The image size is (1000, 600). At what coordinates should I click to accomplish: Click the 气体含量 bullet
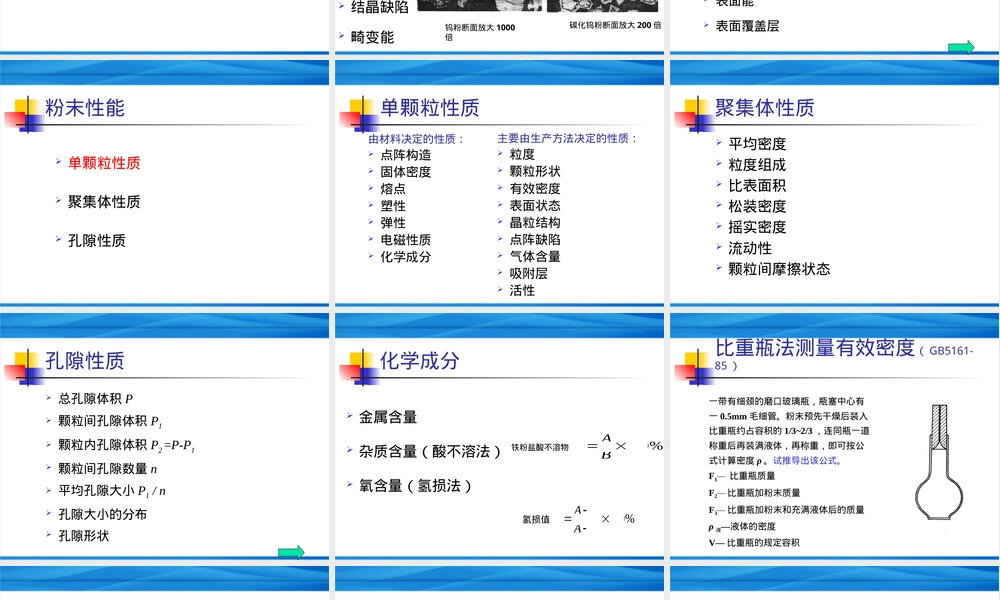pyautogui.click(x=534, y=256)
